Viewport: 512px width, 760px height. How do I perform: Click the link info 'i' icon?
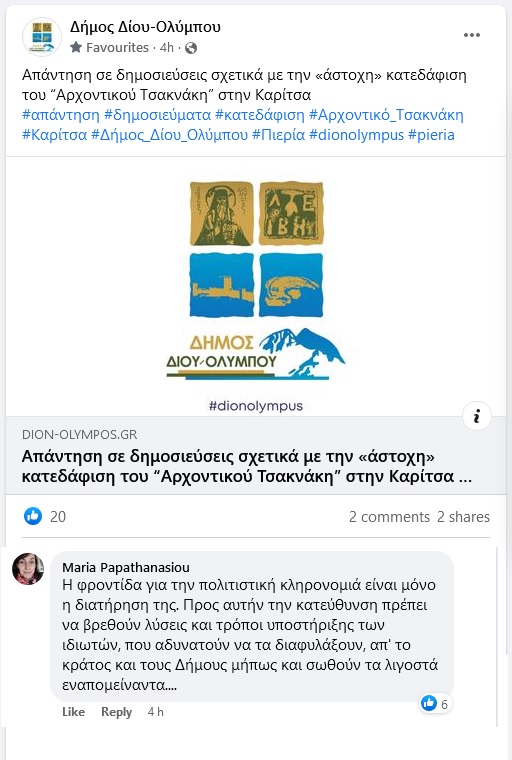(x=477, y=416)
